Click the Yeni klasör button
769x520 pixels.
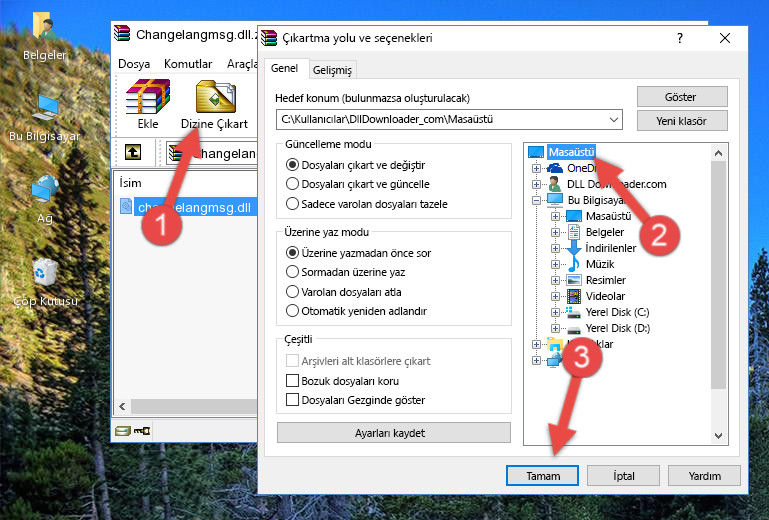[682, 121]
